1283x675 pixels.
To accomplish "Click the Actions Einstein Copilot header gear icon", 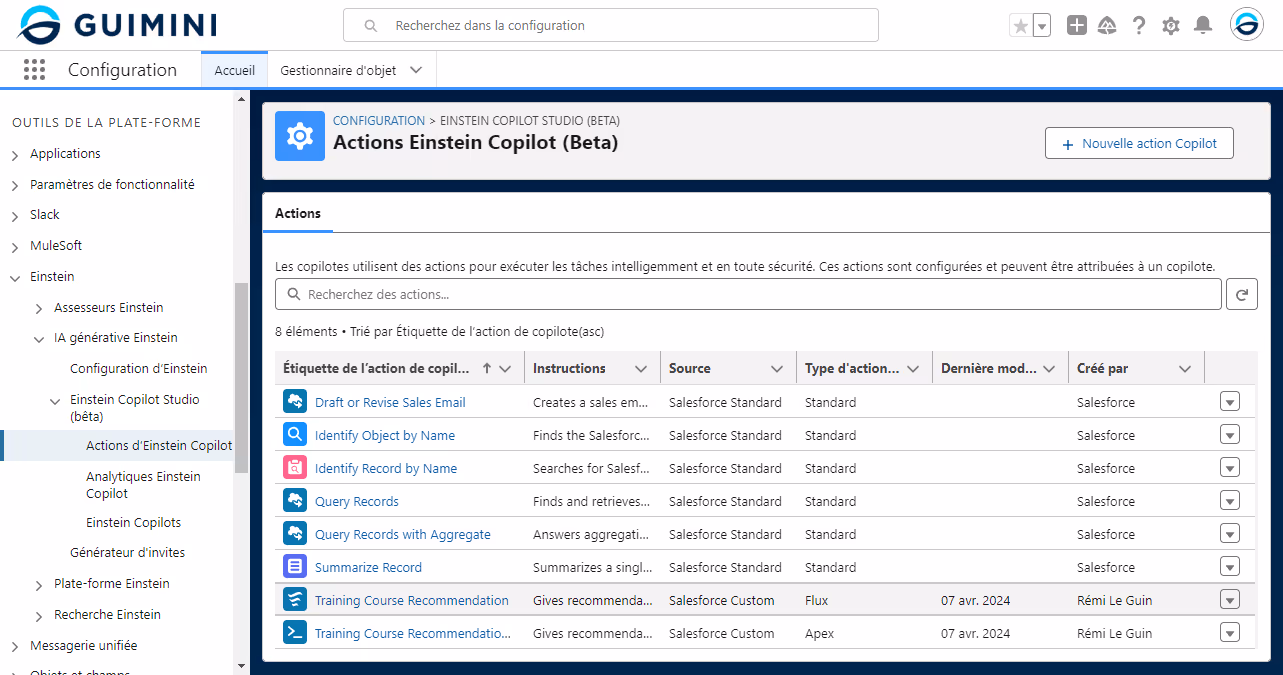I will coord(300,136).
